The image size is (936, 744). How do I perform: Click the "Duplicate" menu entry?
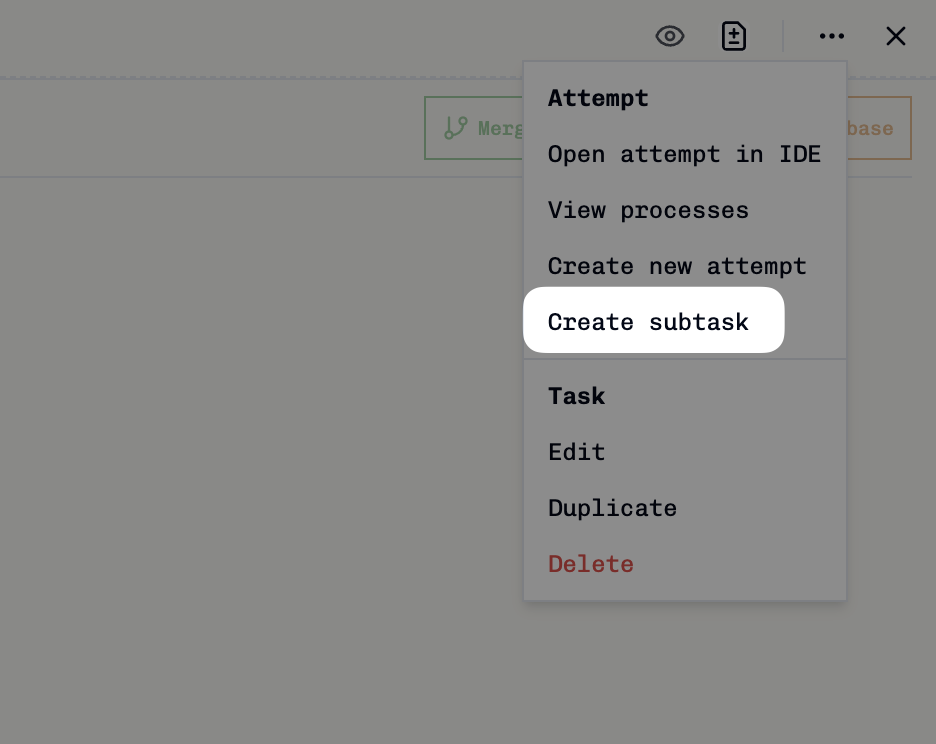pos(612,508)
